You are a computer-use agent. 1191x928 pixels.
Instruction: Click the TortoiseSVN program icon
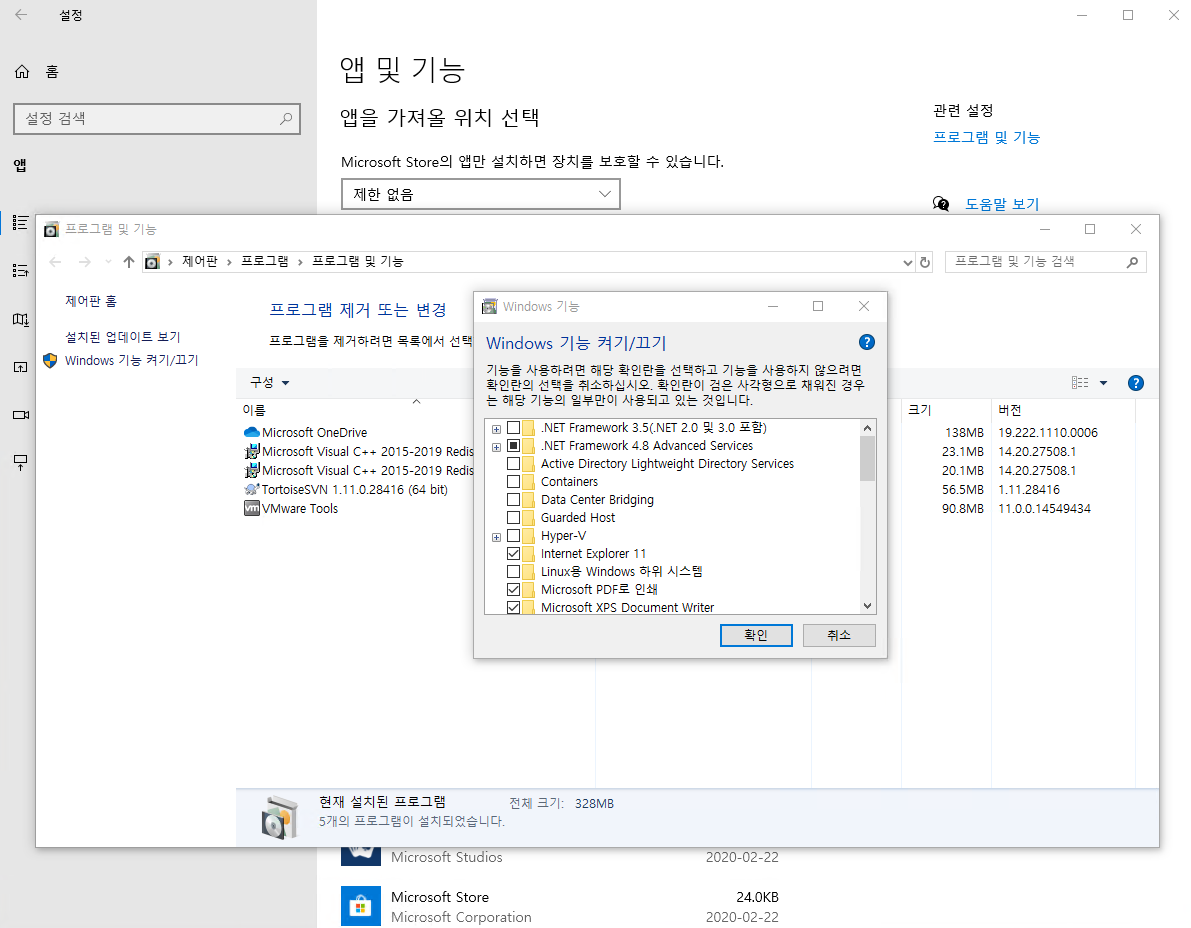[x=251, y=489]
